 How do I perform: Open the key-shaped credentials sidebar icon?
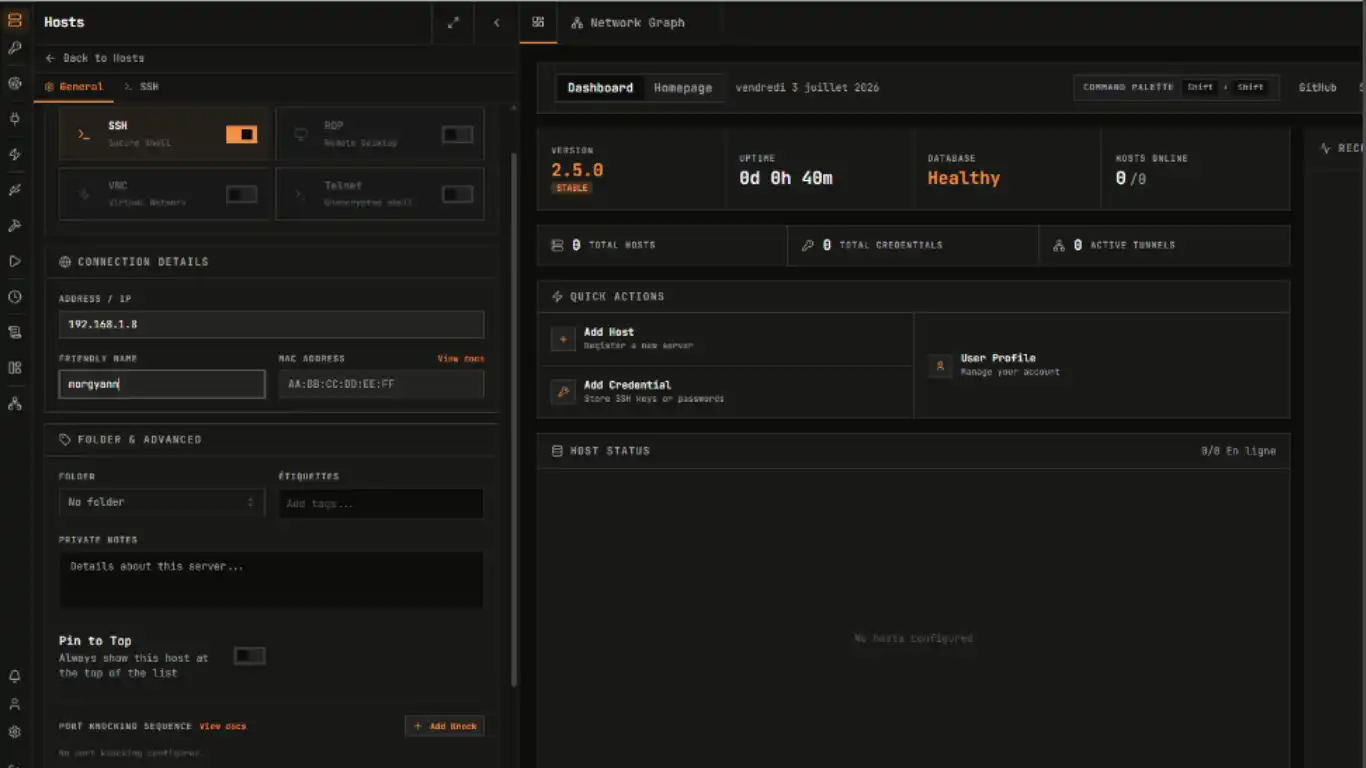coord(15,48)
